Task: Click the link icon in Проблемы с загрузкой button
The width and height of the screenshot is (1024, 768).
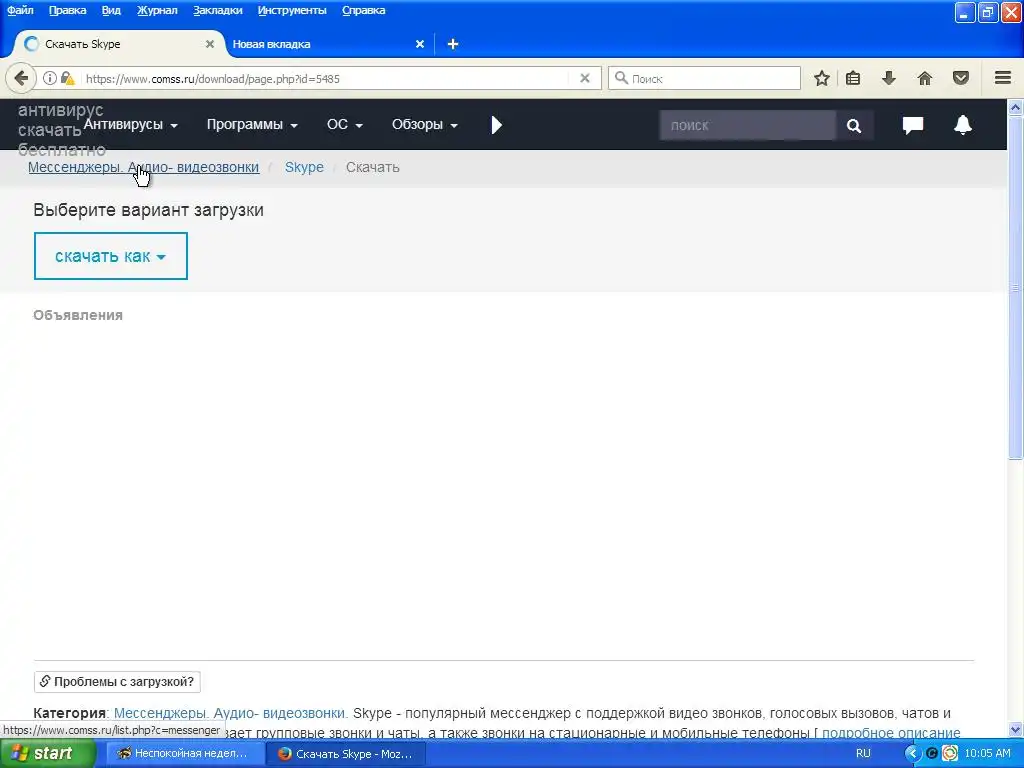Action: pos(44,681)
